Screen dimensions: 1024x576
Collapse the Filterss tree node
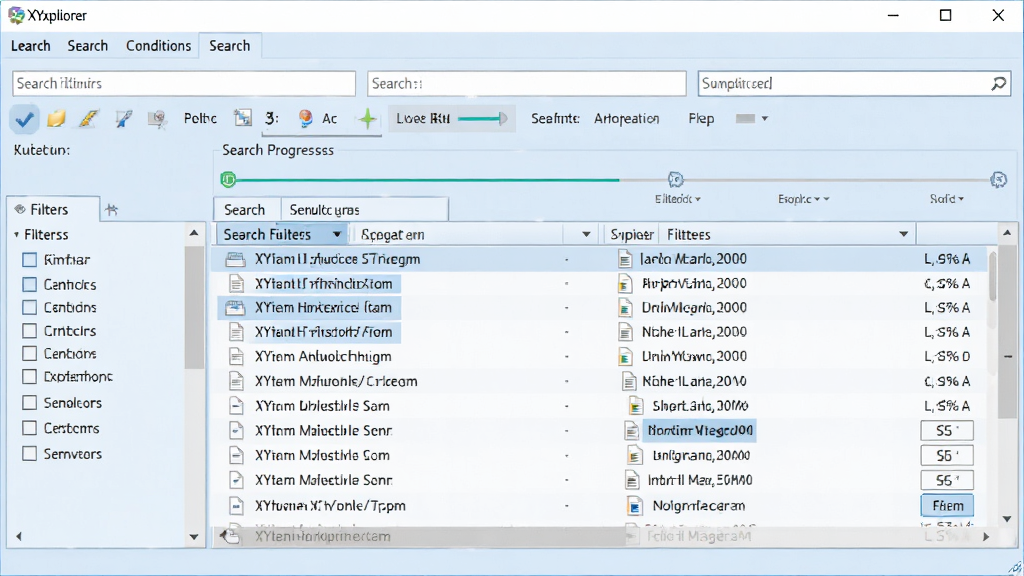pos(16,234)
